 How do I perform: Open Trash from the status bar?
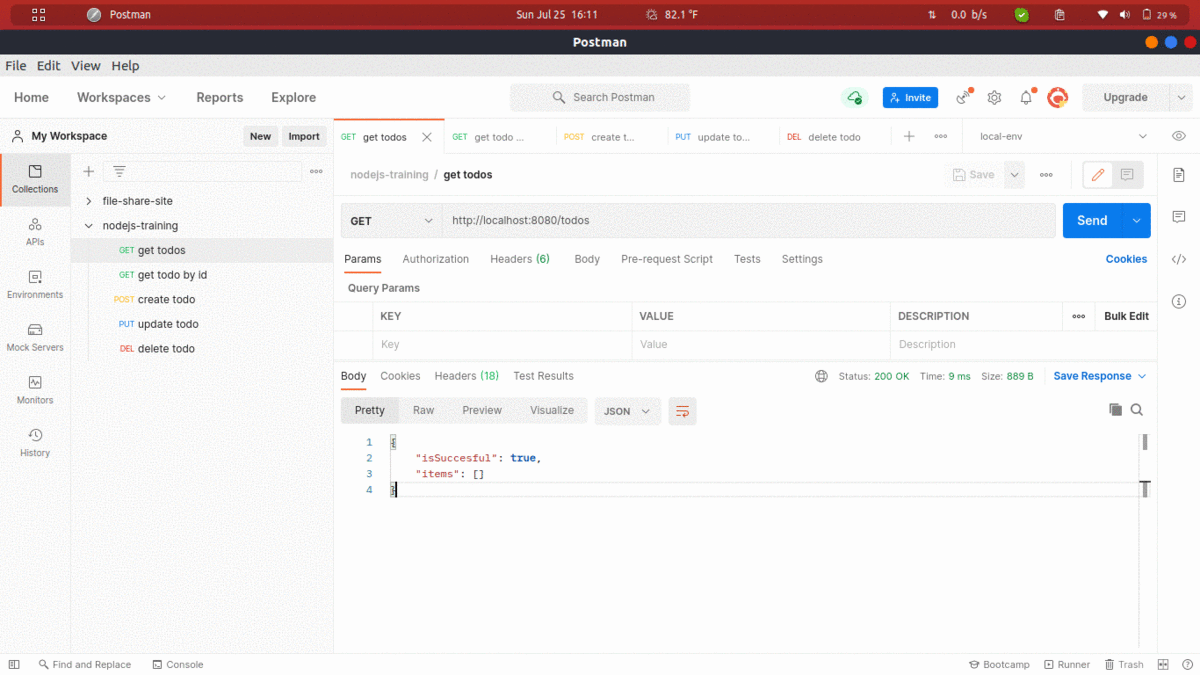(1124, 664)
